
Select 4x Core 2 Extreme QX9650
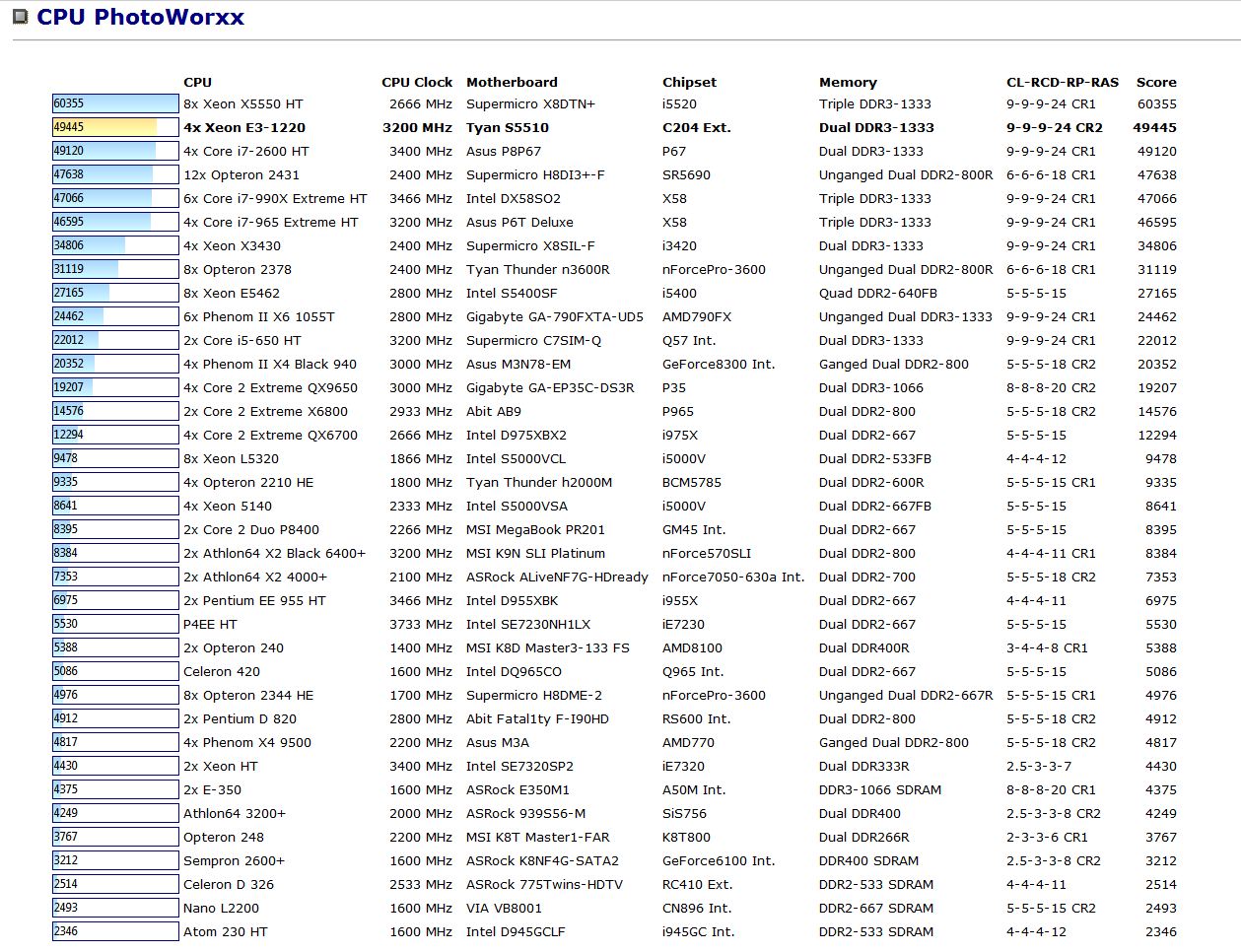(x=271, y=387)
